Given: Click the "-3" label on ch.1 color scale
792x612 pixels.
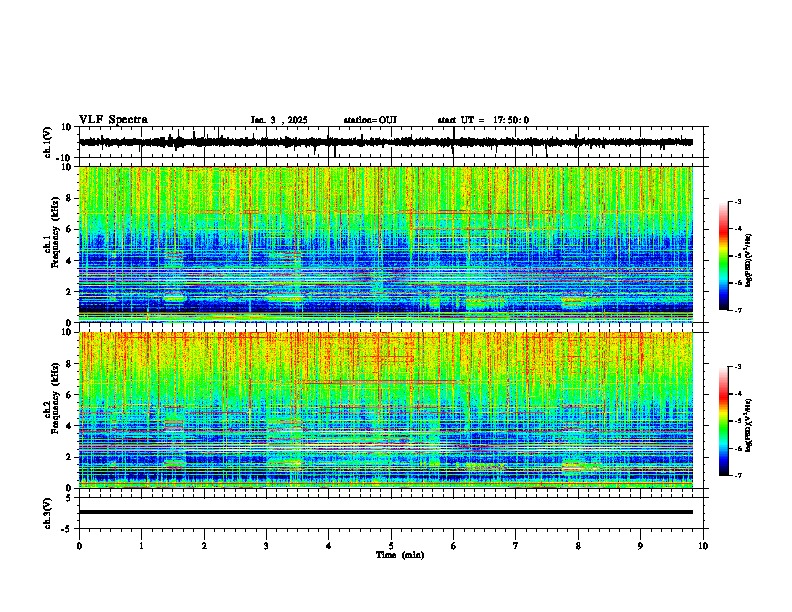Looking at the screenshot, I should [737, 202].
